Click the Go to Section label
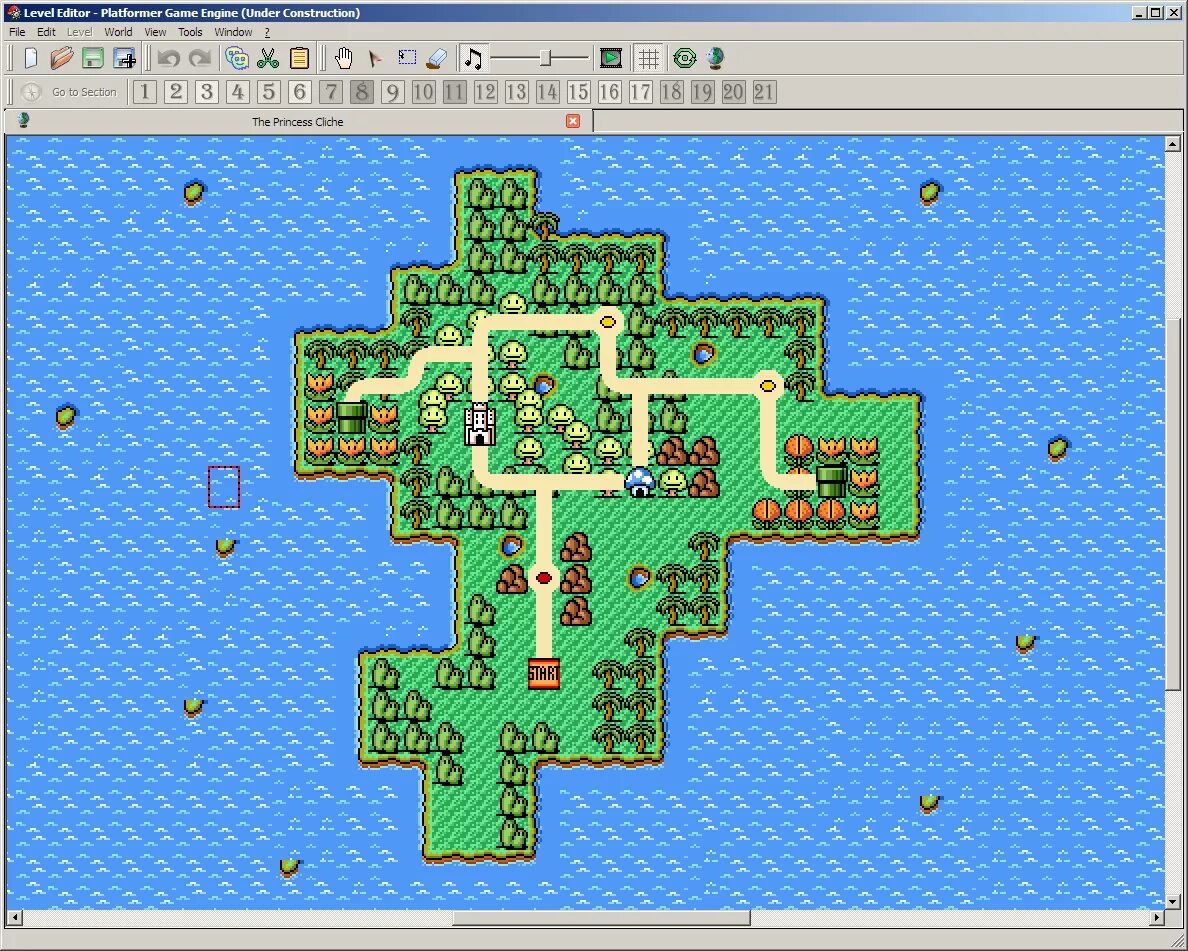Viewport: 1188px width, 951px height. pos(84,92)
